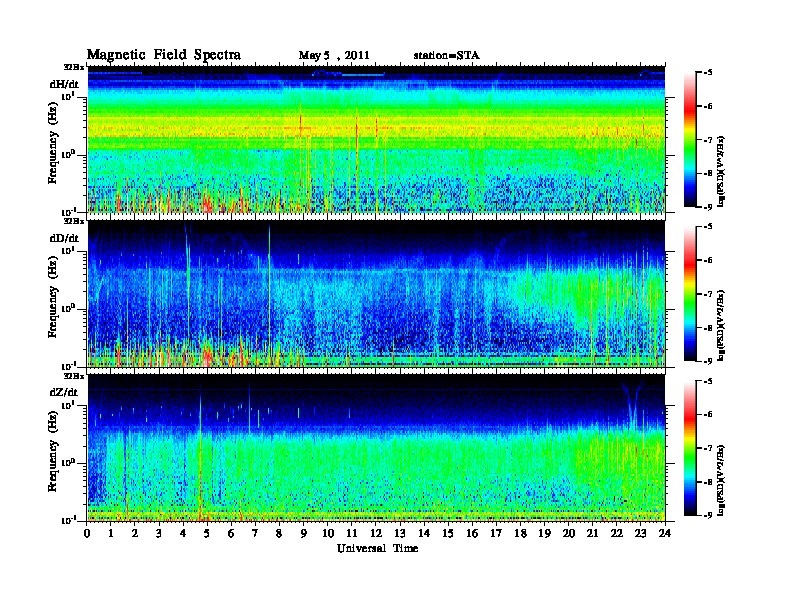Click the hour 4 tick label

point(183,534)
